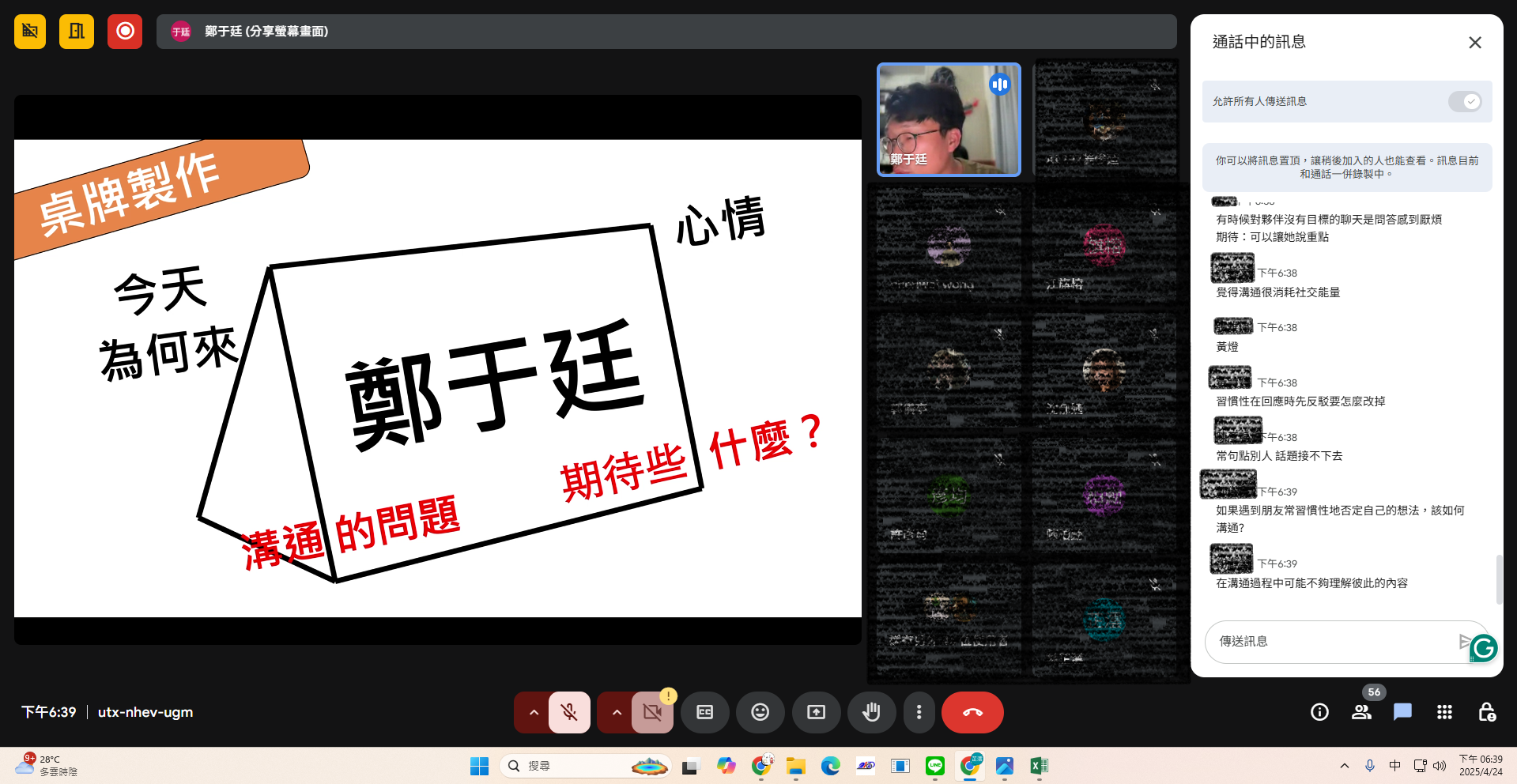The image size is (1517, 784).
Task: Enable captions using the CC icon
Action: [704, 712]
